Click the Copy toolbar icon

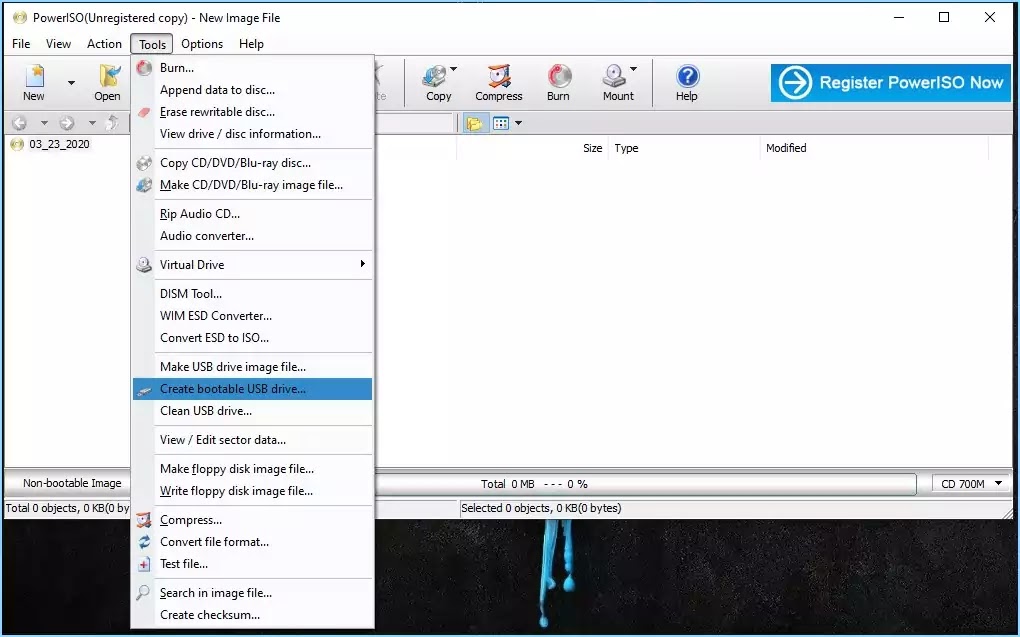pyautogui.click(x=438, y=83)
